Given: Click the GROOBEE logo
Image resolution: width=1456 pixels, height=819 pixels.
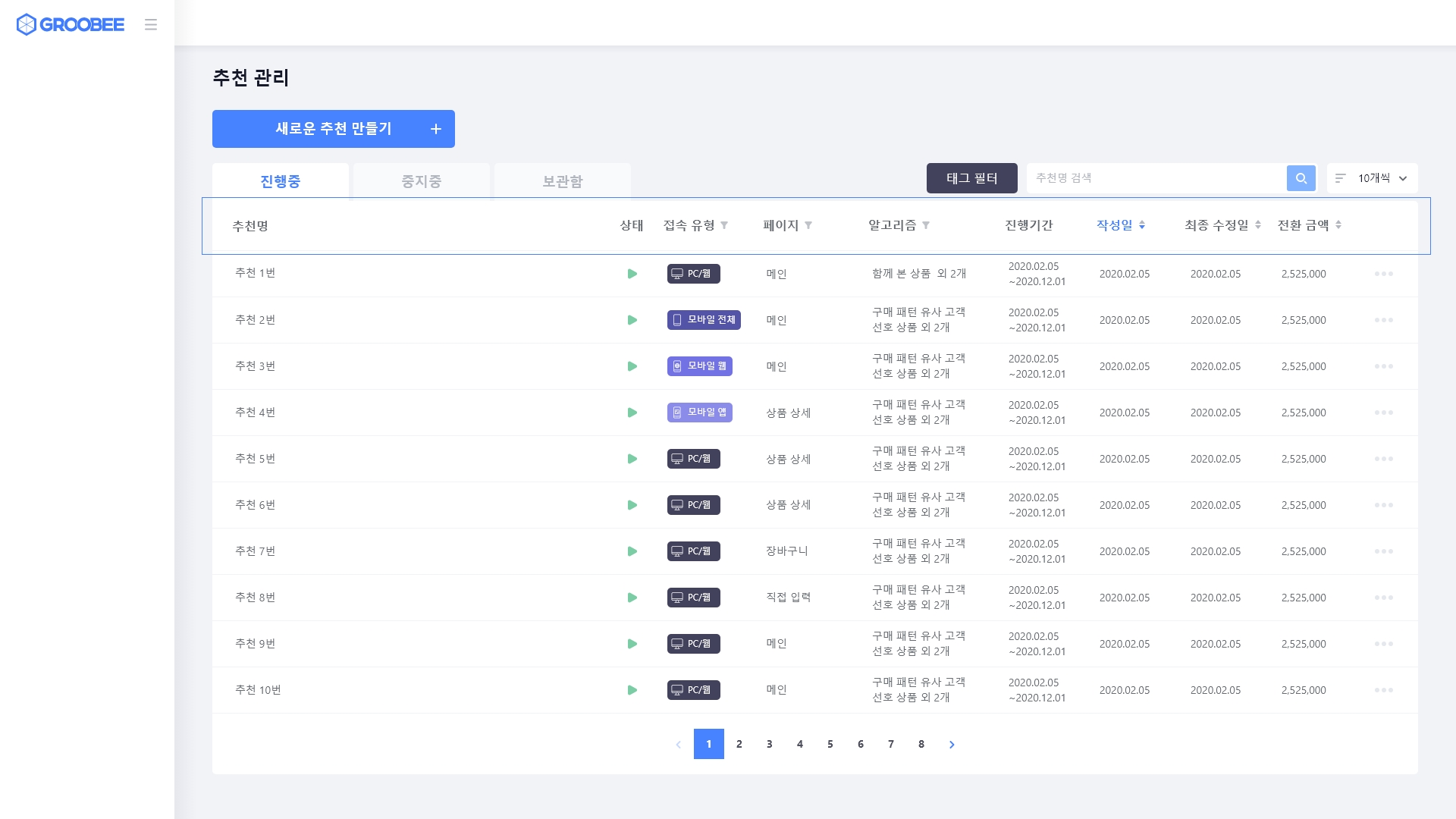Looking at the screenshot, I should pyautogui.click(x=70, y=25).
